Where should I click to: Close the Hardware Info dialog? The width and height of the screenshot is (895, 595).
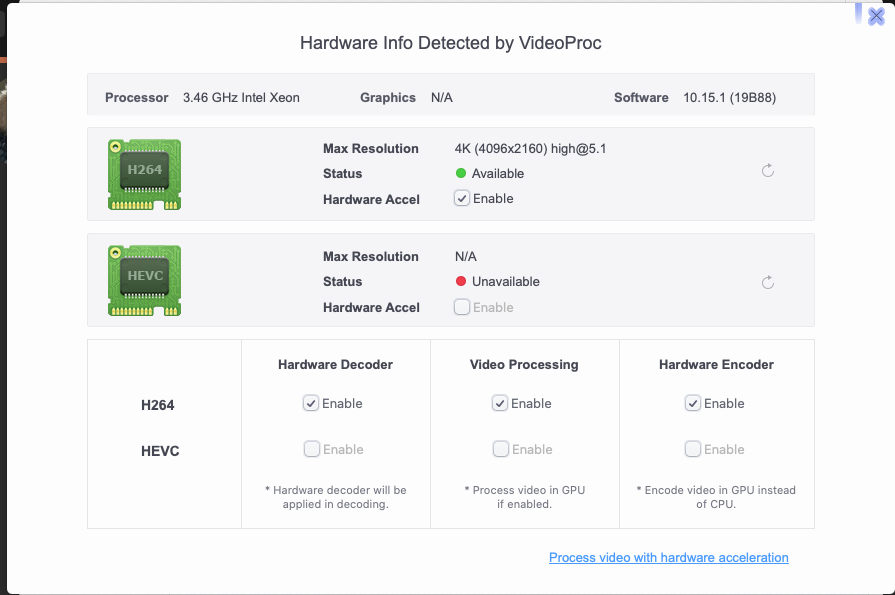(876, 16)
